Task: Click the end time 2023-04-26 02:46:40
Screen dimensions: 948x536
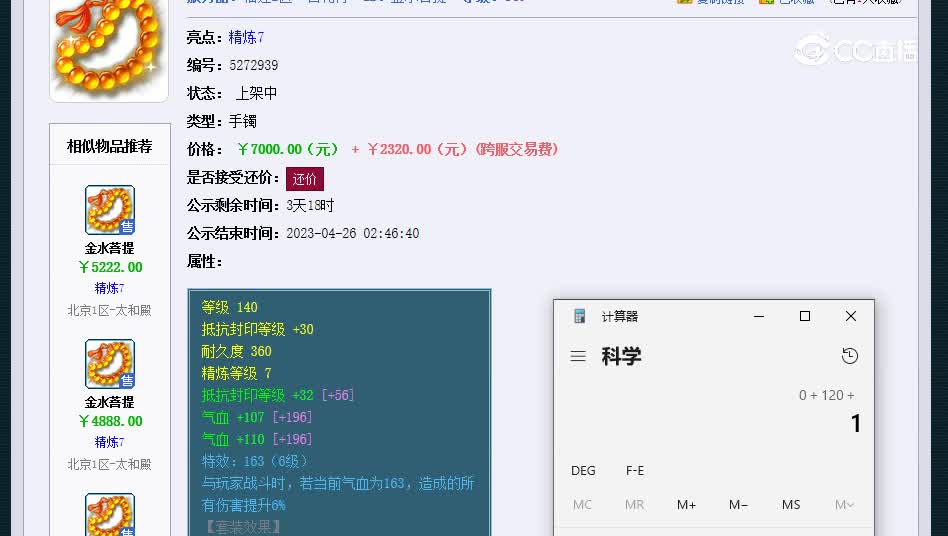Action: coord(352,233)
